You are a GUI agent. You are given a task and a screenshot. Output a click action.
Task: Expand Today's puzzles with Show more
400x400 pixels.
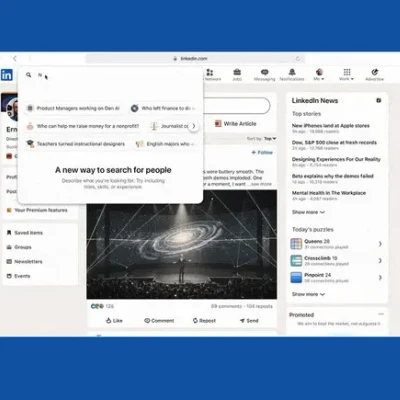308,294
